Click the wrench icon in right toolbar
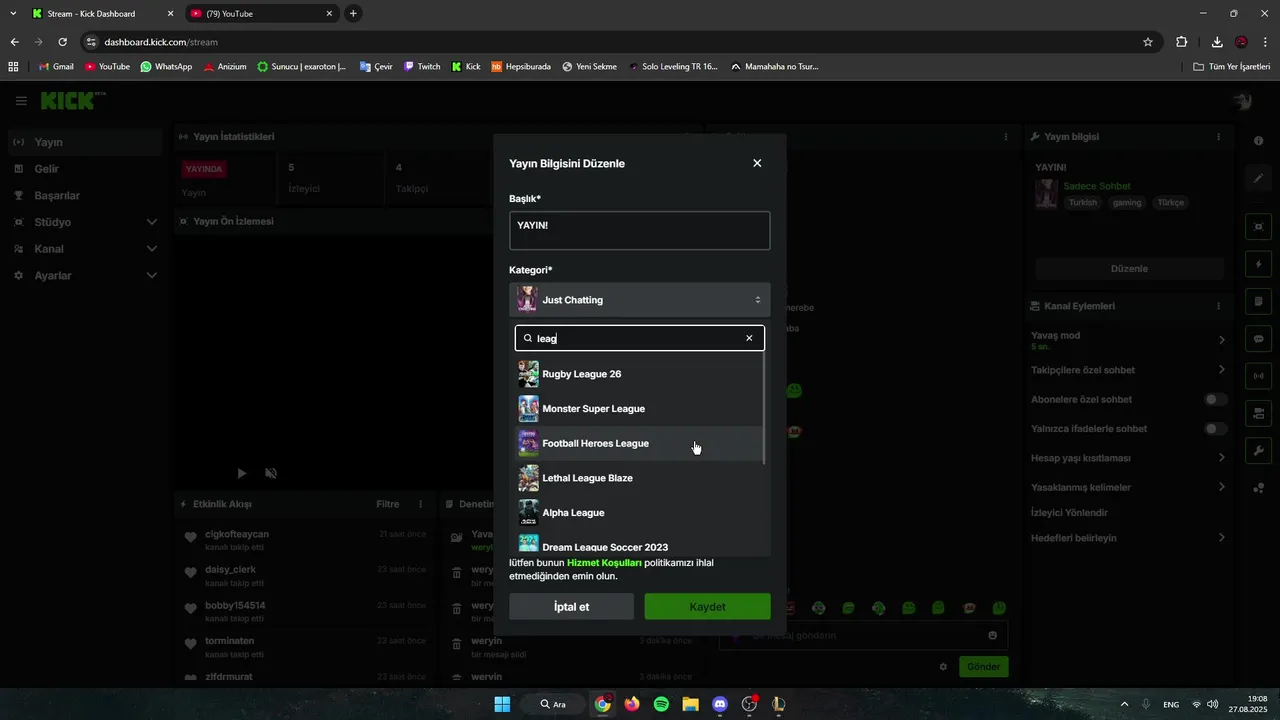This screenshot has width=1280, height=720. [x=1259, y=450]
